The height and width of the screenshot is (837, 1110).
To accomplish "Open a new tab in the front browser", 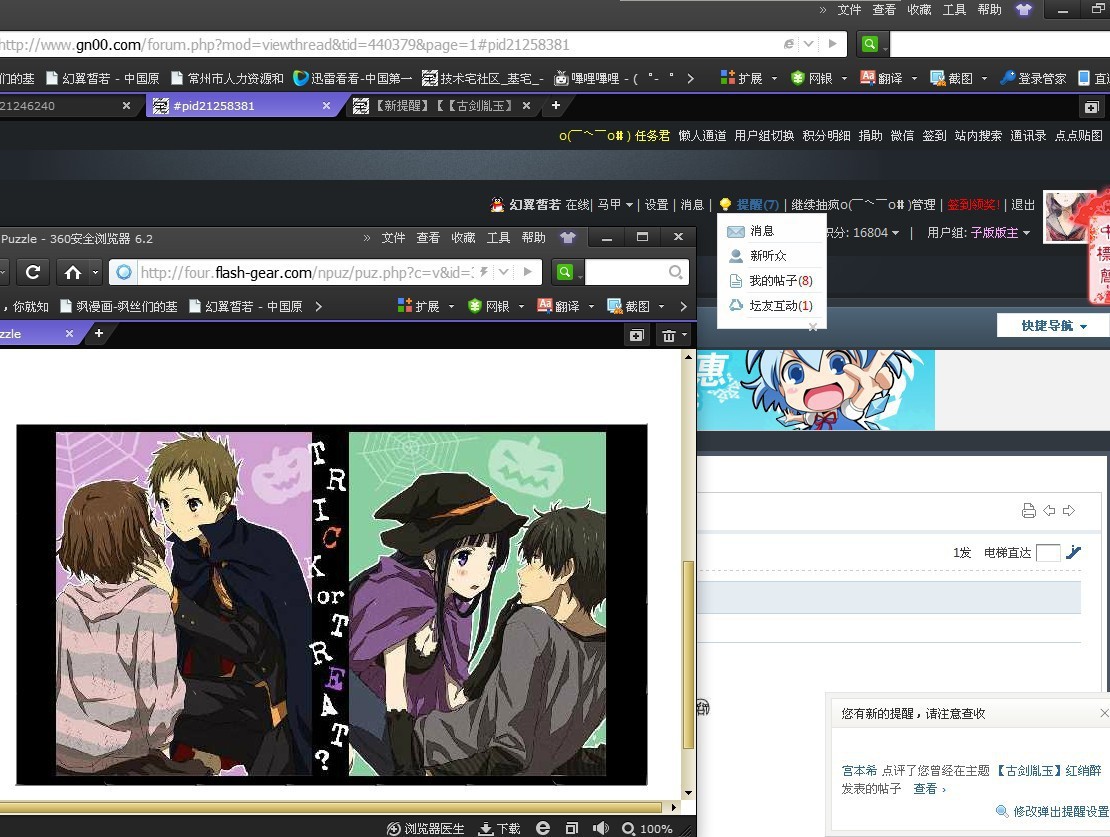I will [98, 334].
